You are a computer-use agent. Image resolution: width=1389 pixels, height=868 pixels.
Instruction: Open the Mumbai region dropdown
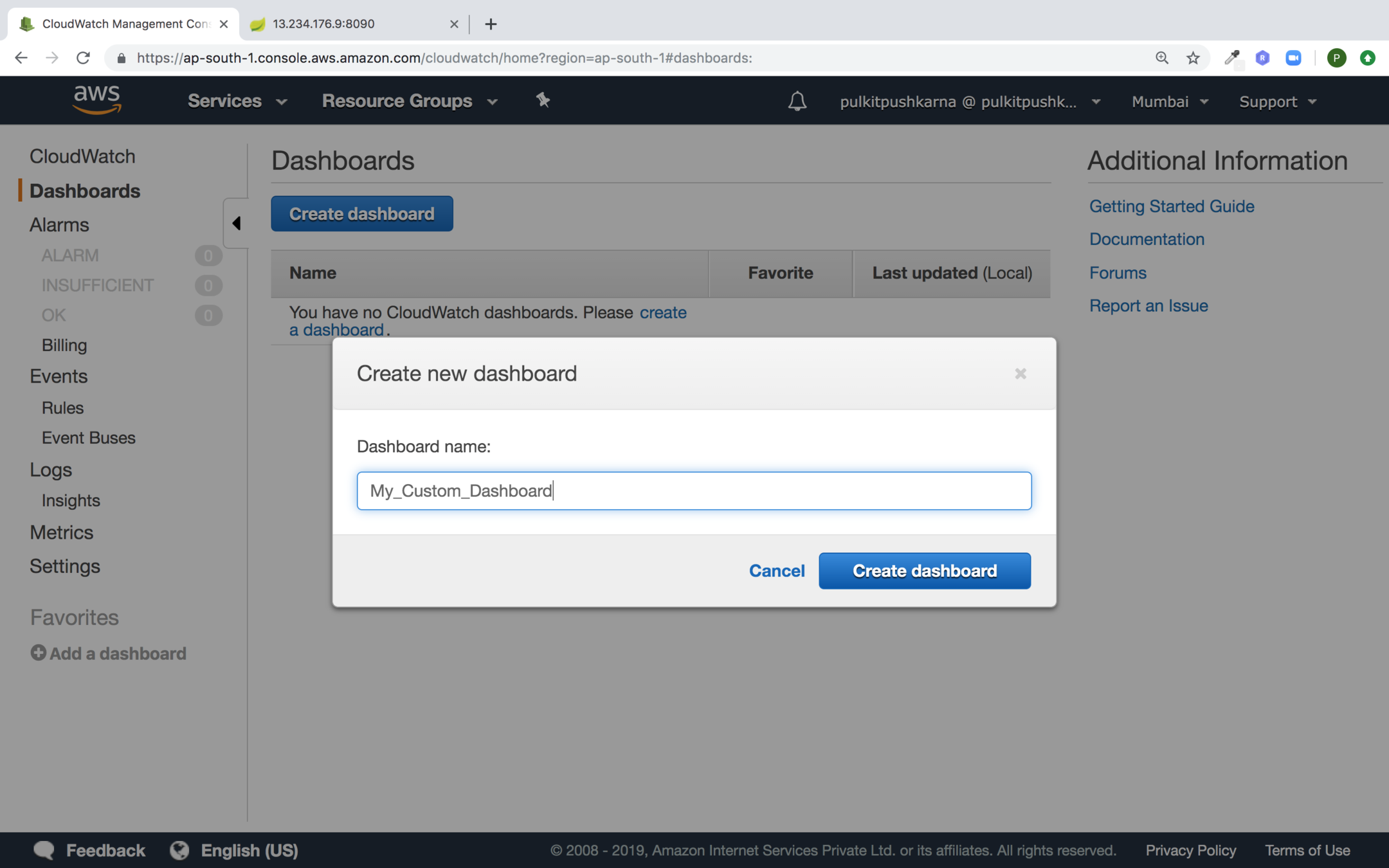pyautogui.click(x=1170, y=102)
